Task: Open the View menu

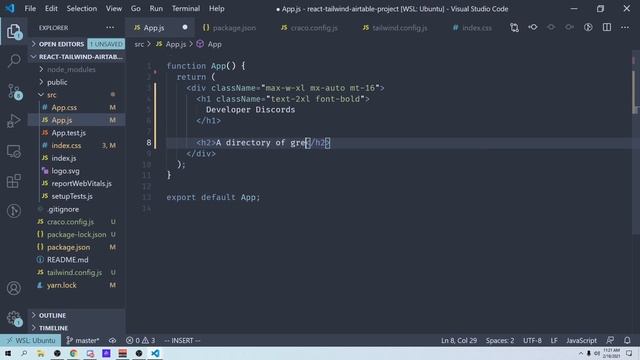Action: [113, 9]
